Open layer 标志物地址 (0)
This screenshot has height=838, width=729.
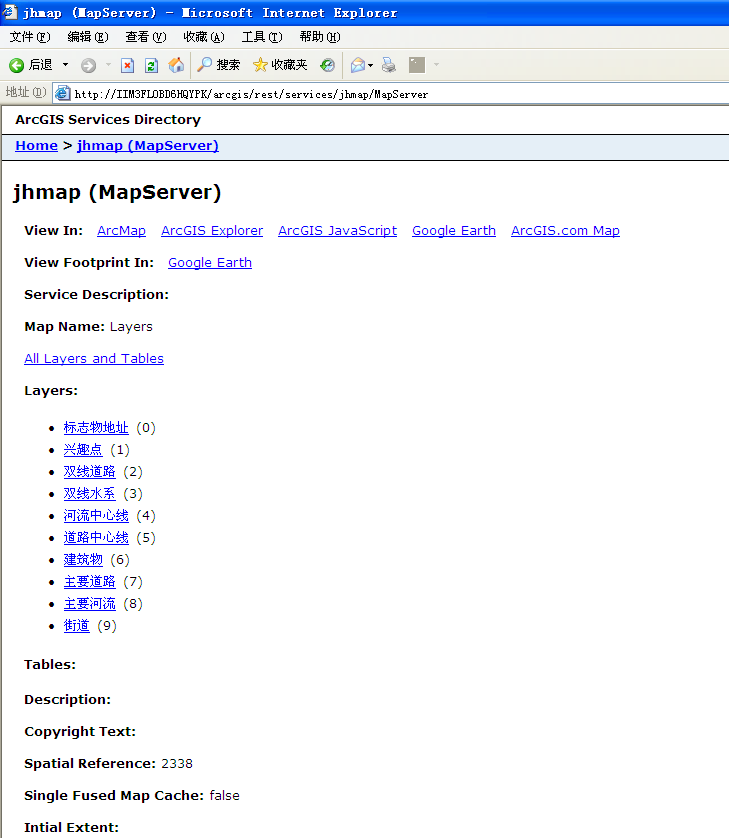tap(96, 428)
